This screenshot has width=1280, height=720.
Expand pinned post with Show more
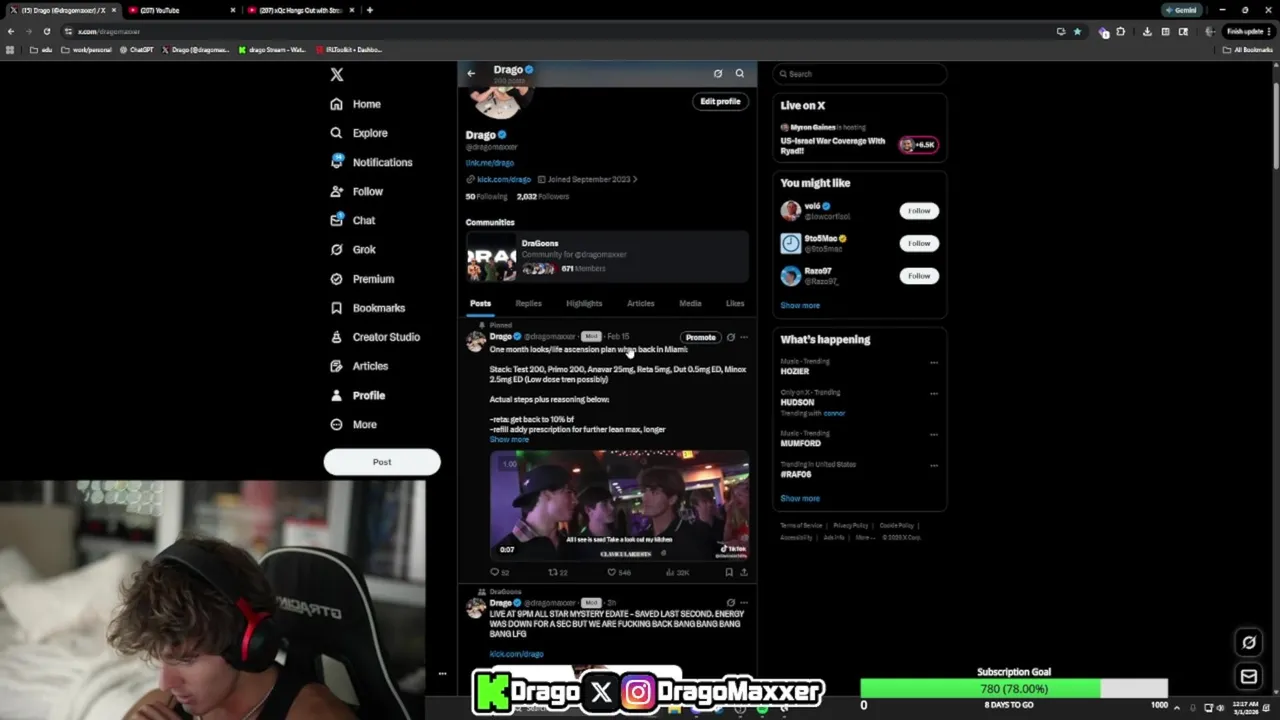click(x=509, y=440)
